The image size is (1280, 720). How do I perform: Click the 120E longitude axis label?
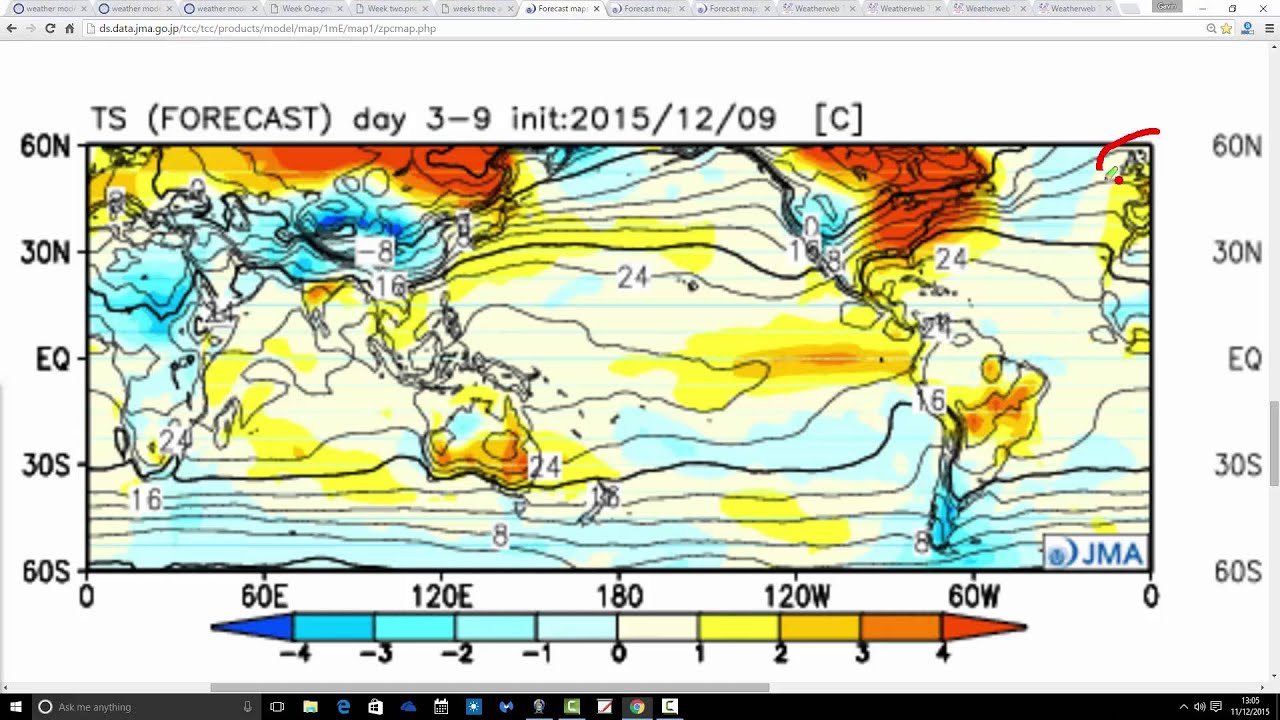click(442, 597)
